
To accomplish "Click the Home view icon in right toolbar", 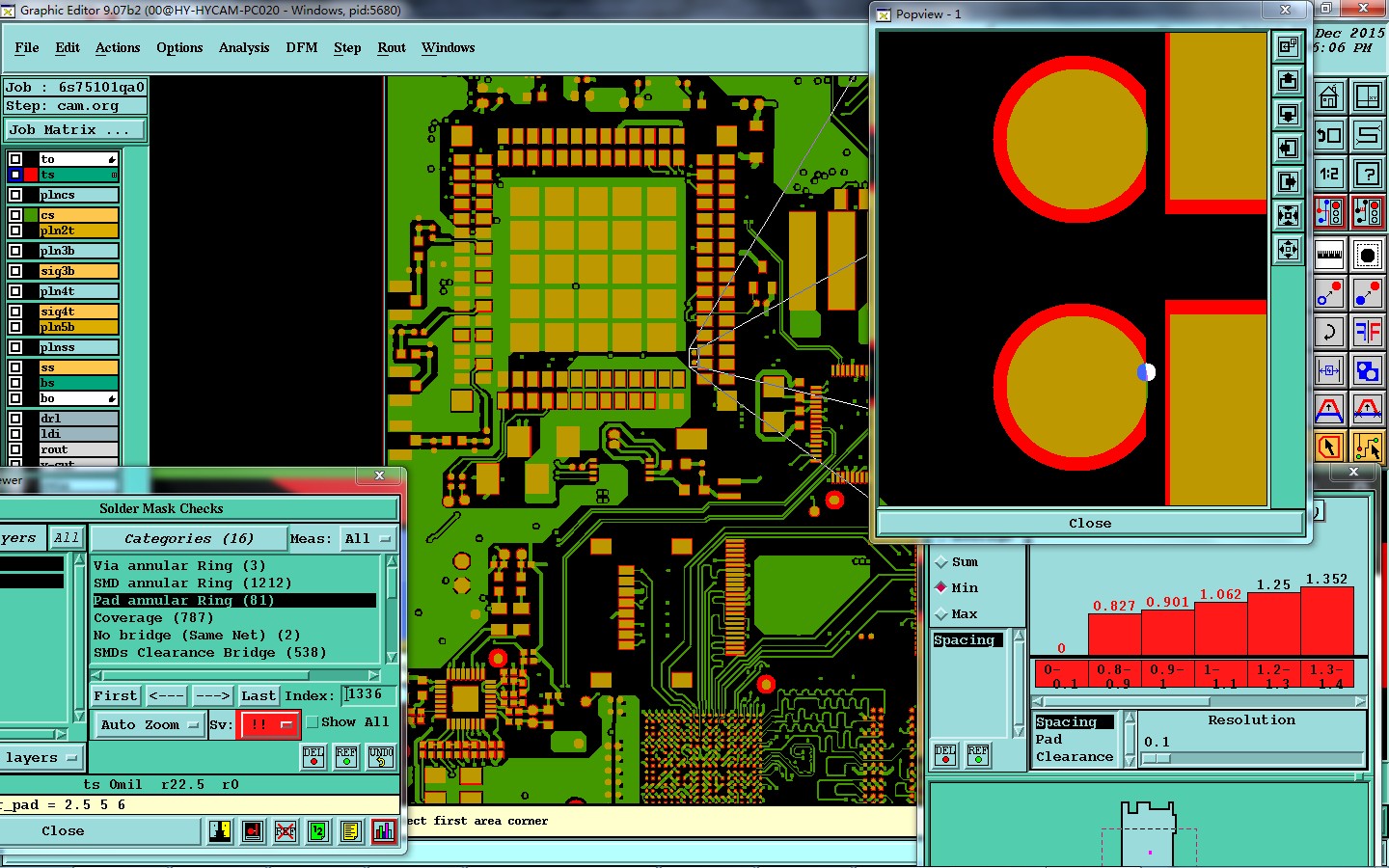I will pos(1329,96).
